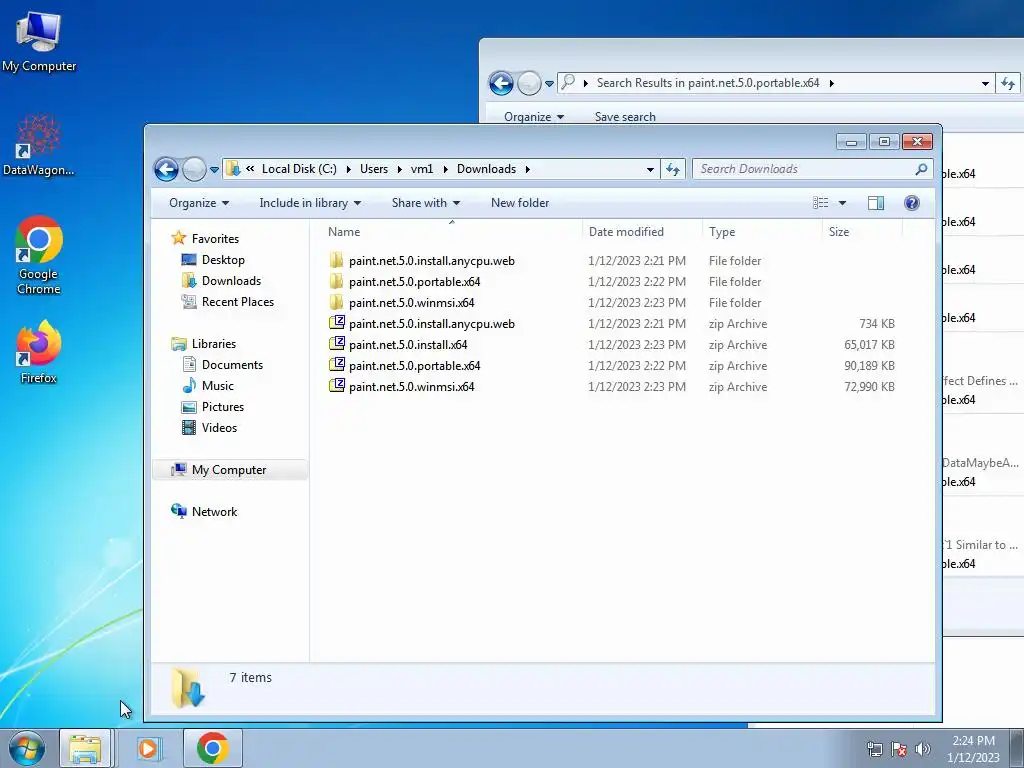Viewport: 1024px width, 768px height.
Task: Sort by Date modified column header
Action: pyautogui.click(x=642, y=232)
